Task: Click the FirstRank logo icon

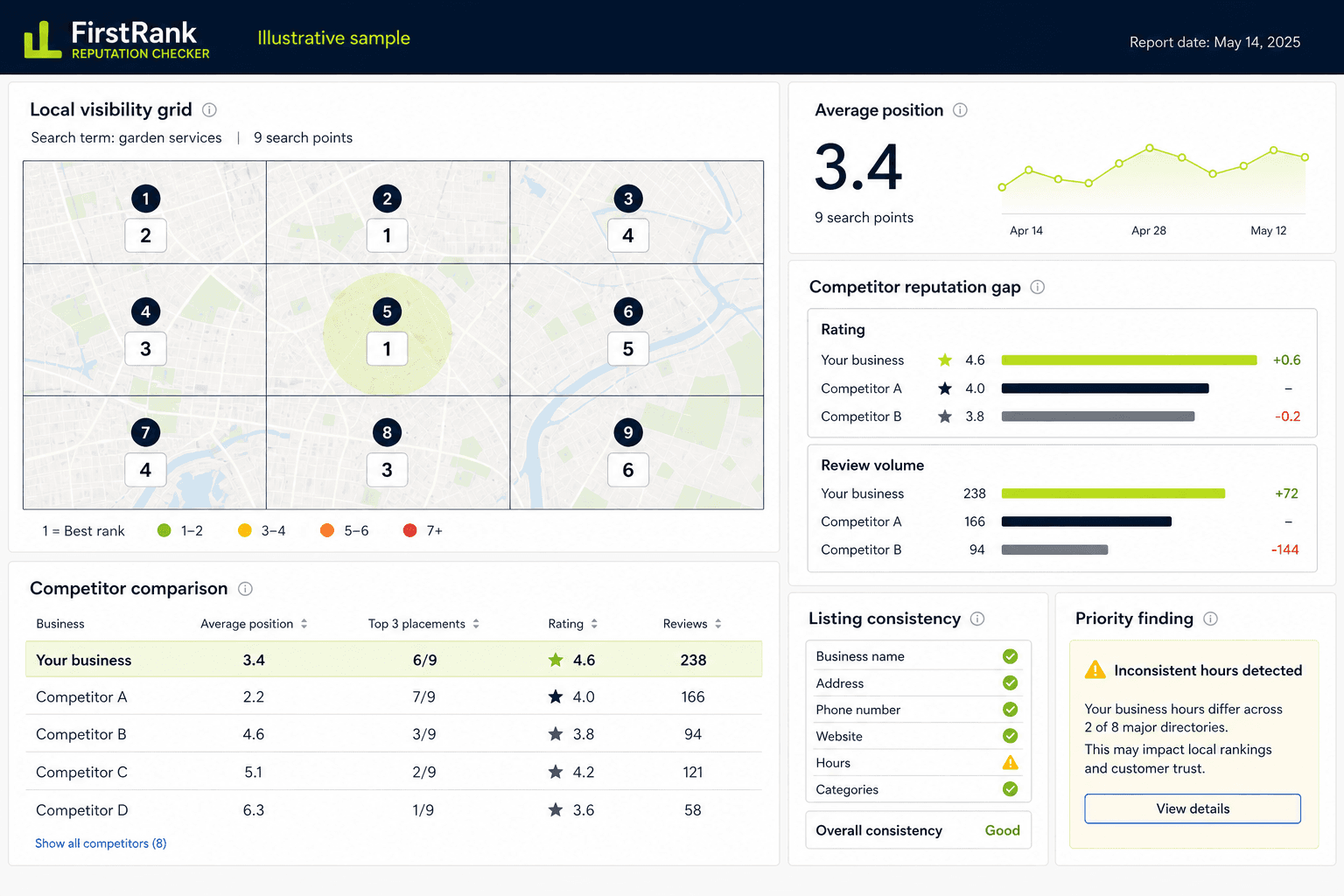Action: 42,40
